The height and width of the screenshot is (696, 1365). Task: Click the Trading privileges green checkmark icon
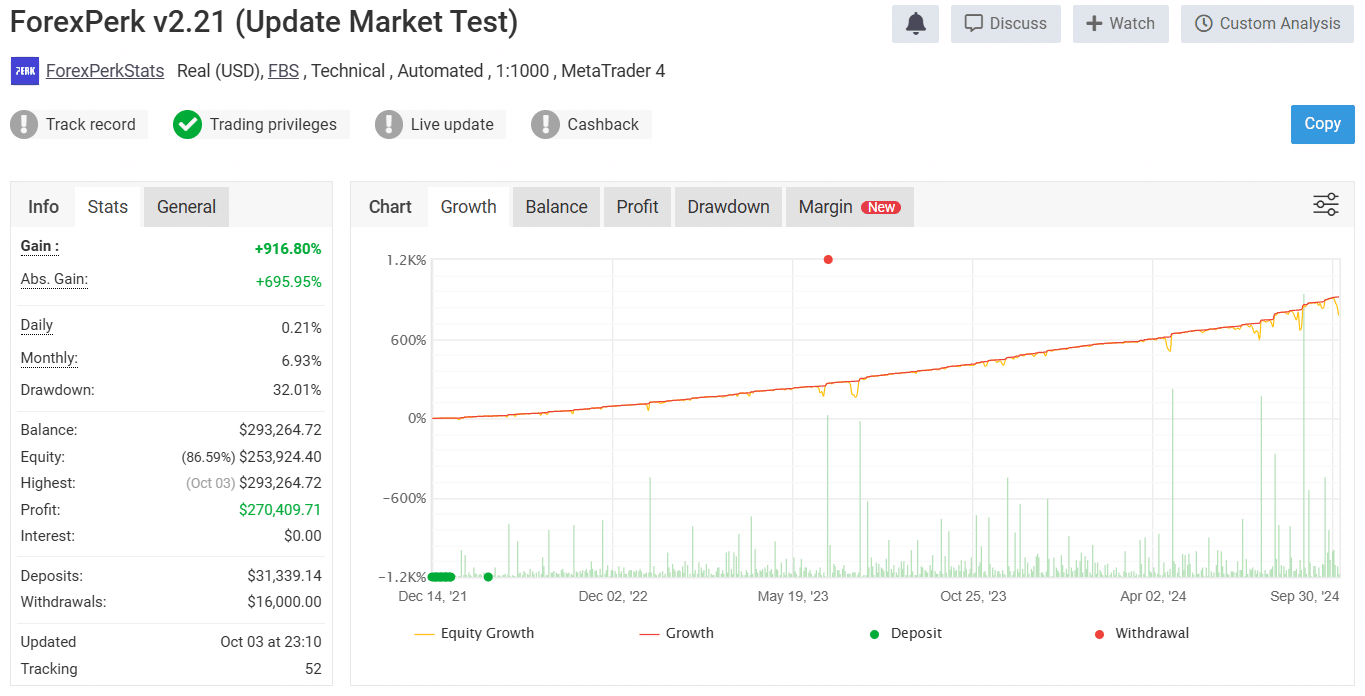(x=187, y=125)
